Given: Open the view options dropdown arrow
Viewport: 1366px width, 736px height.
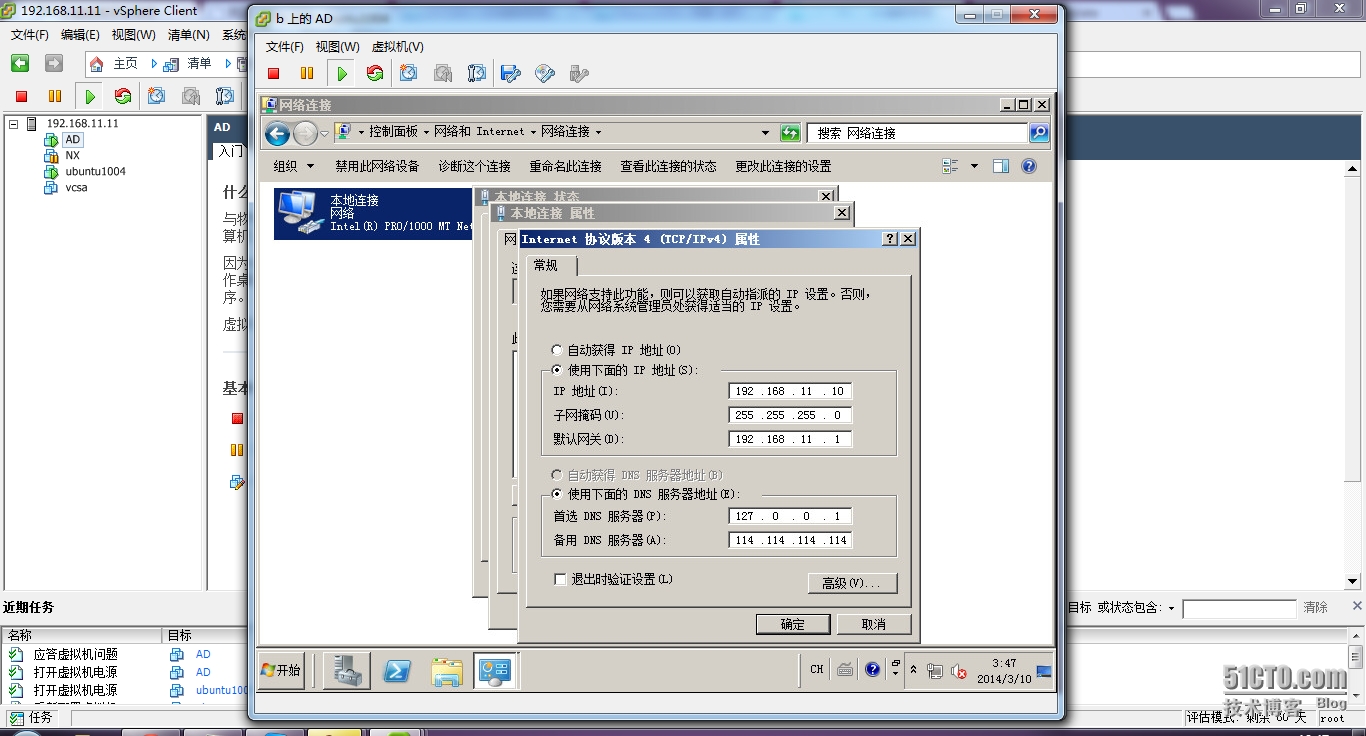Looking at the screenshot, I should click(974, 166).
